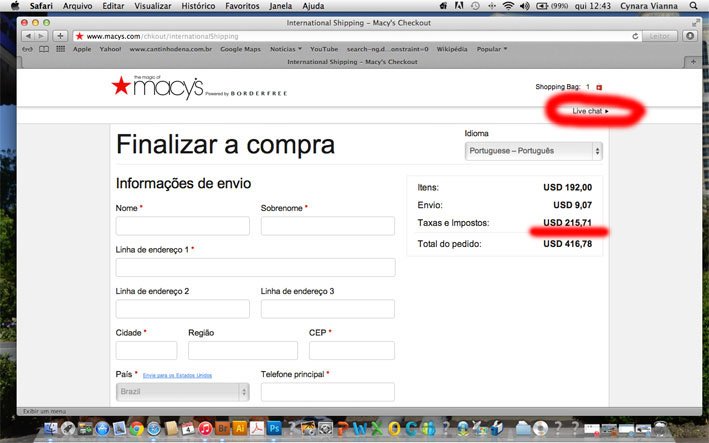Expand the Notícias bookmarks folder

pos(285,49)
